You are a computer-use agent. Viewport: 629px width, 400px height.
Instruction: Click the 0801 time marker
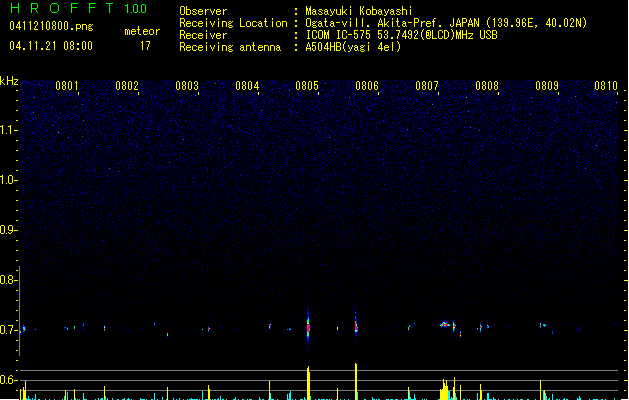click(67, 85)
